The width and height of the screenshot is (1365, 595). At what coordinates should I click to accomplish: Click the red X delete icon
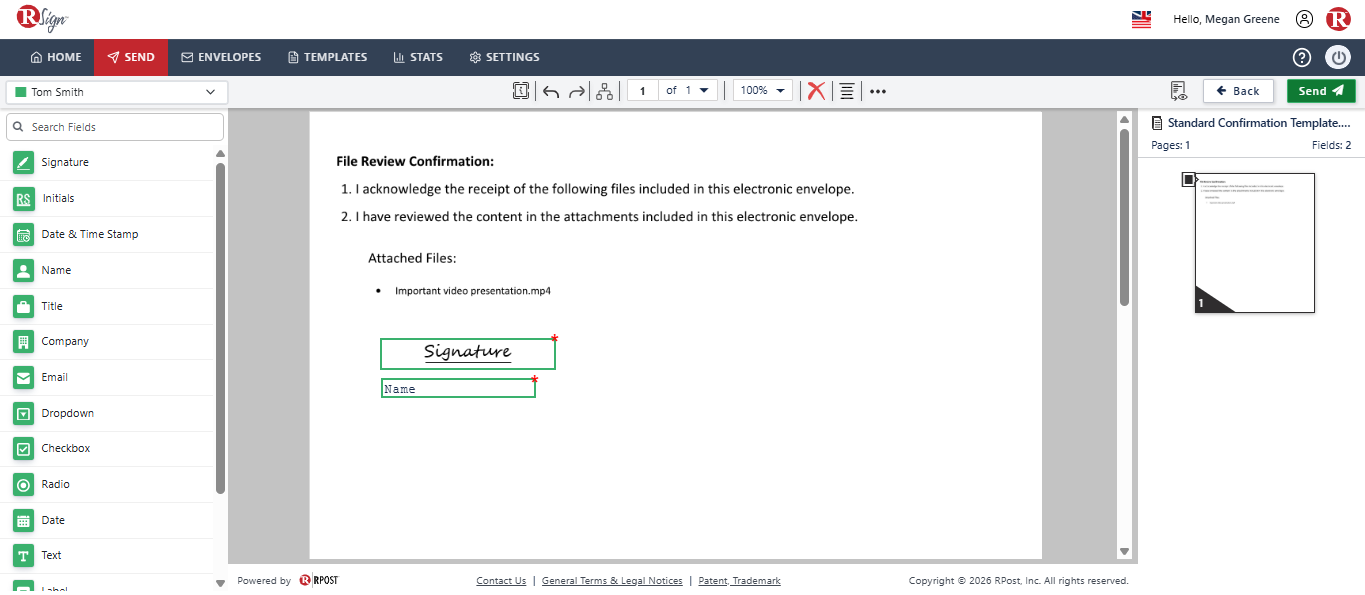[816, 91]
